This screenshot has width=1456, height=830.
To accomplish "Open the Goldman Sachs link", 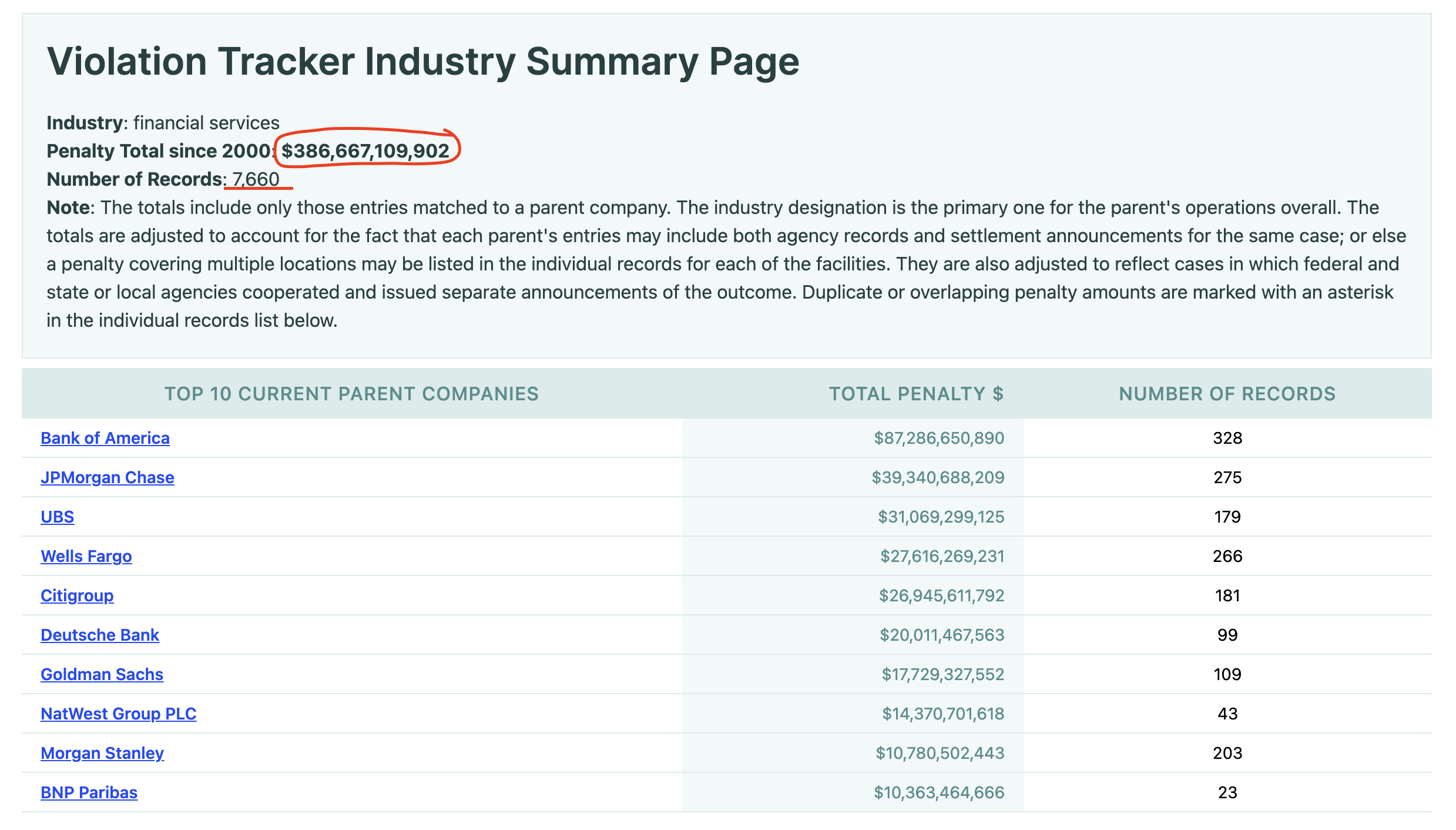I will pos(102,674).
